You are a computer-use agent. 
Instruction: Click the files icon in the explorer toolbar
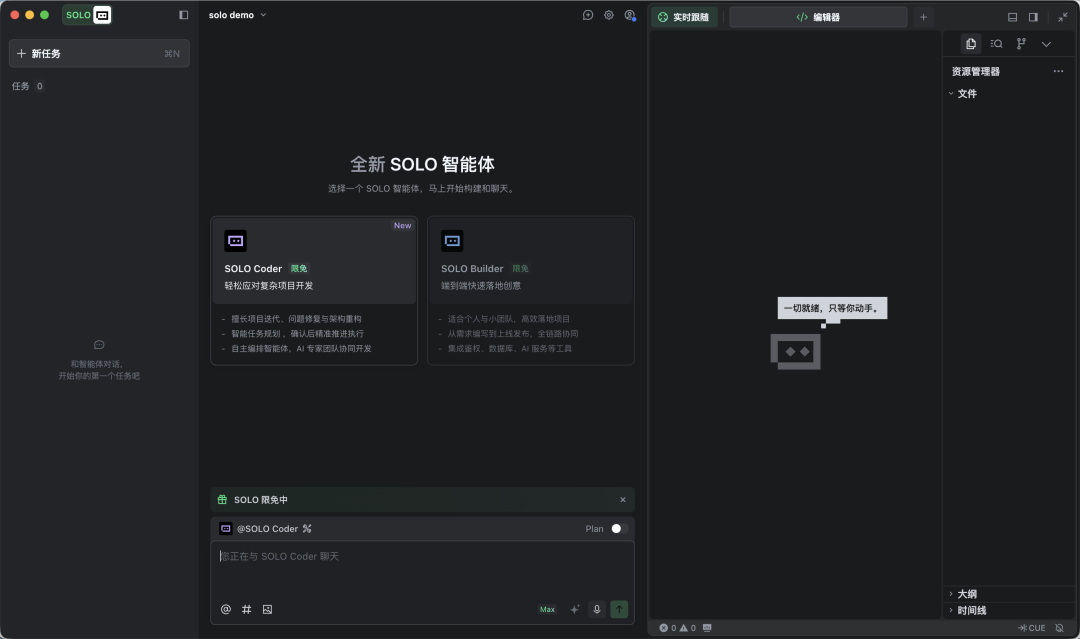click(970, 43)
